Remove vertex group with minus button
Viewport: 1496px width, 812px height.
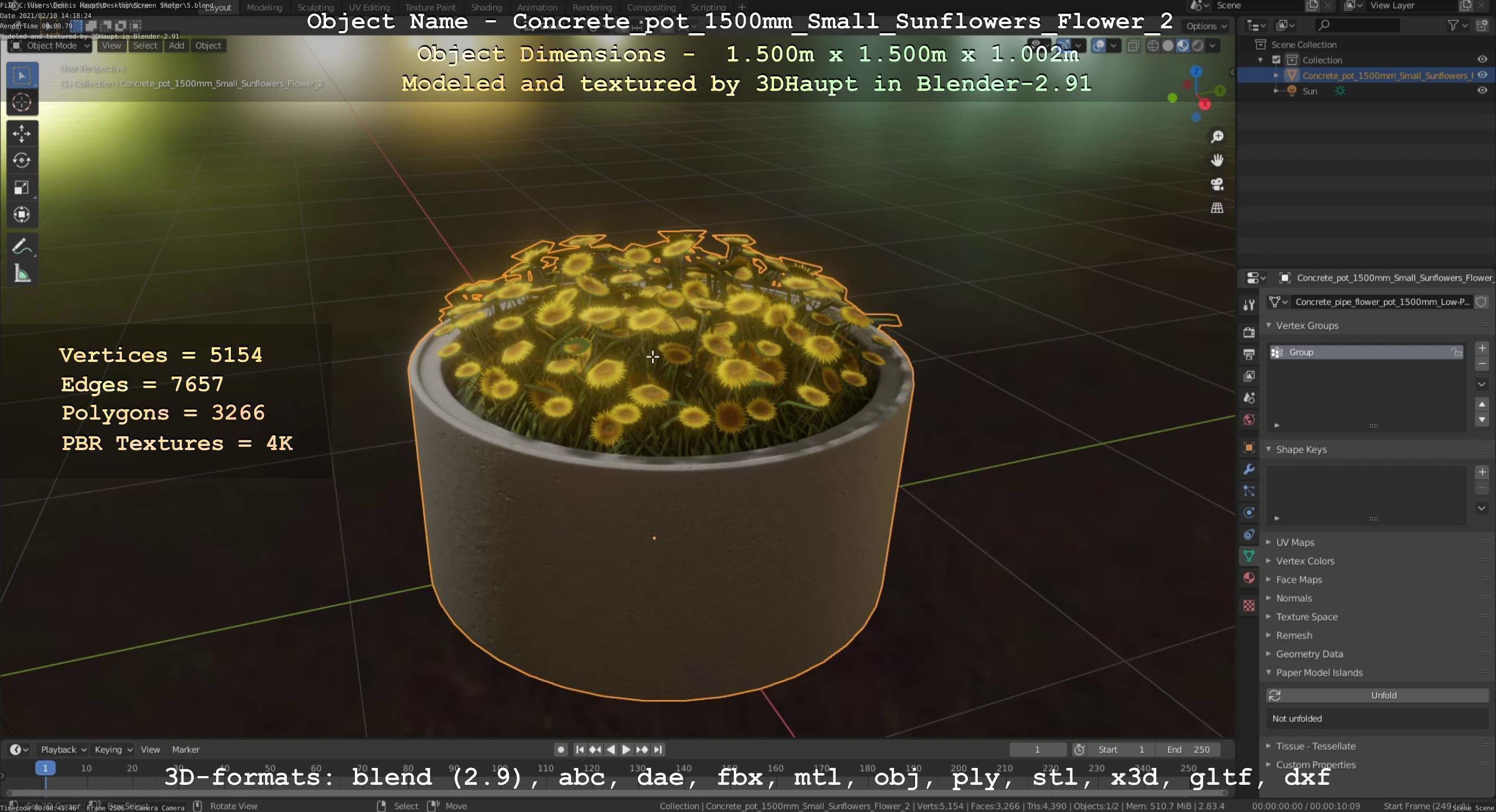pyautogui.click(x=1482, y=364)
